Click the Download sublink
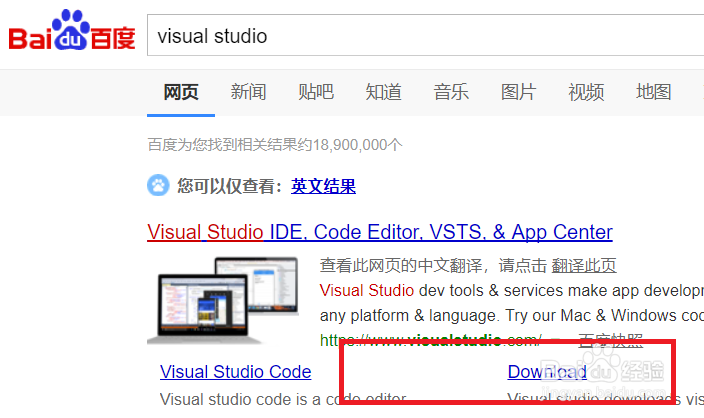The width and height of the screenshot is (704, 418). [x=547, y=372]
